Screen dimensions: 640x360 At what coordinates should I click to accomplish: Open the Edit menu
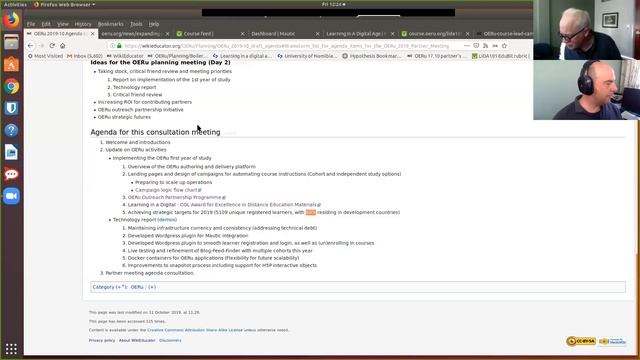[46, 24]
